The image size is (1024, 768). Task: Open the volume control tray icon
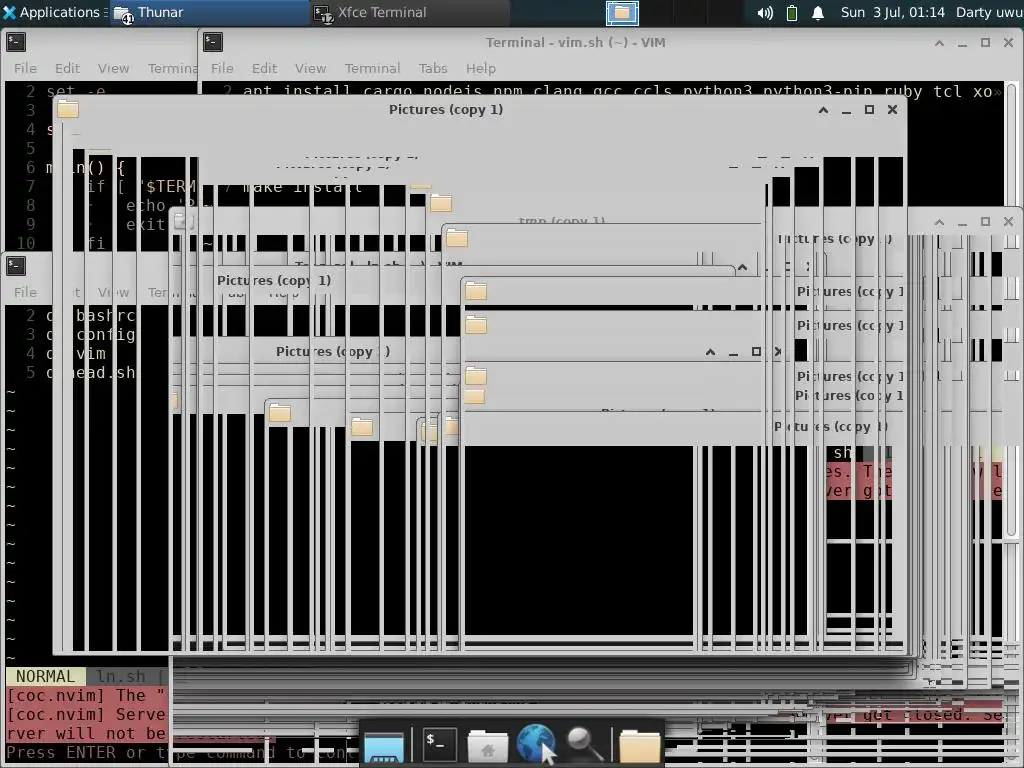[x=765, y=12]
